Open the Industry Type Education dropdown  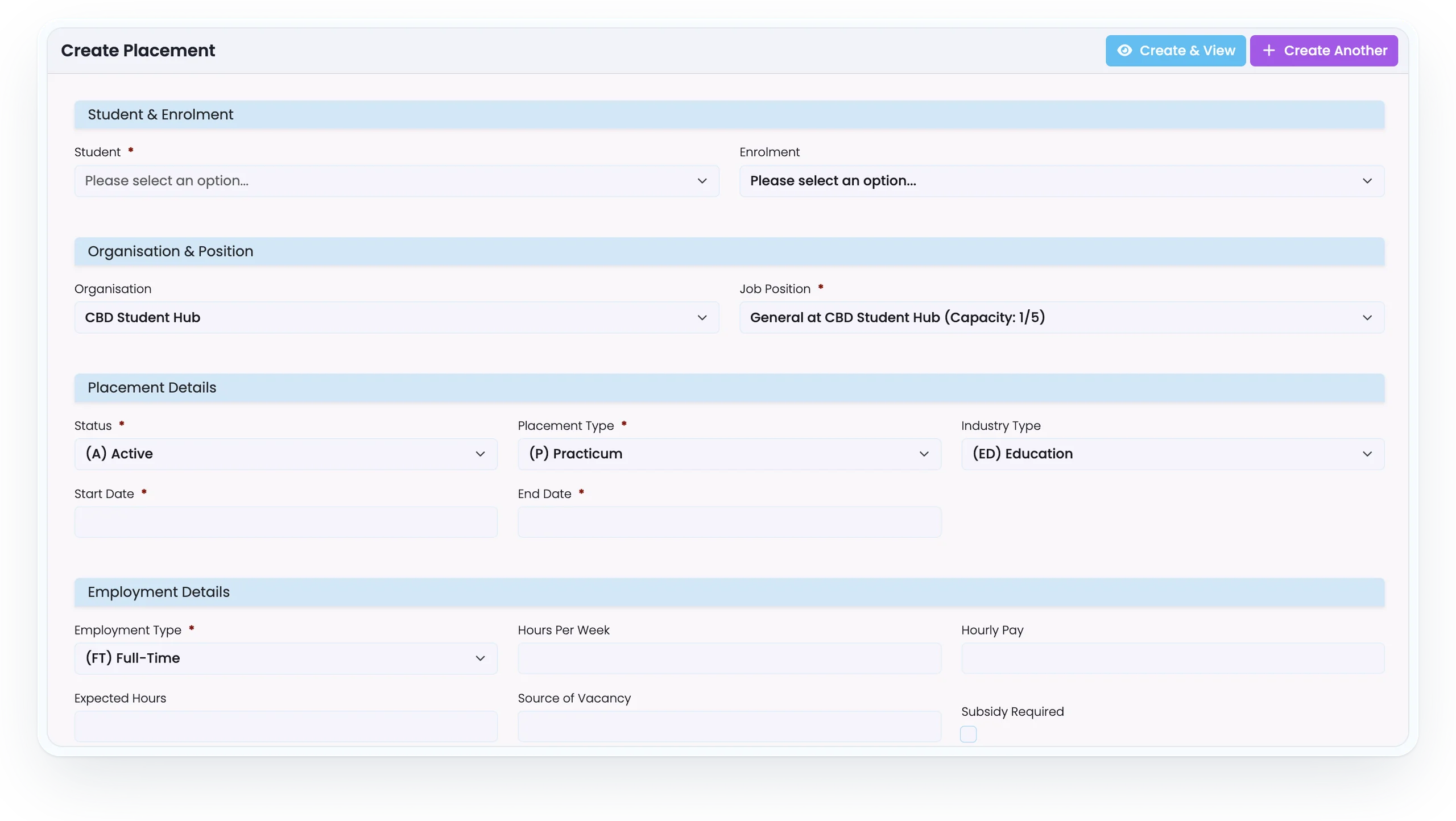[x=1173, y=454]
